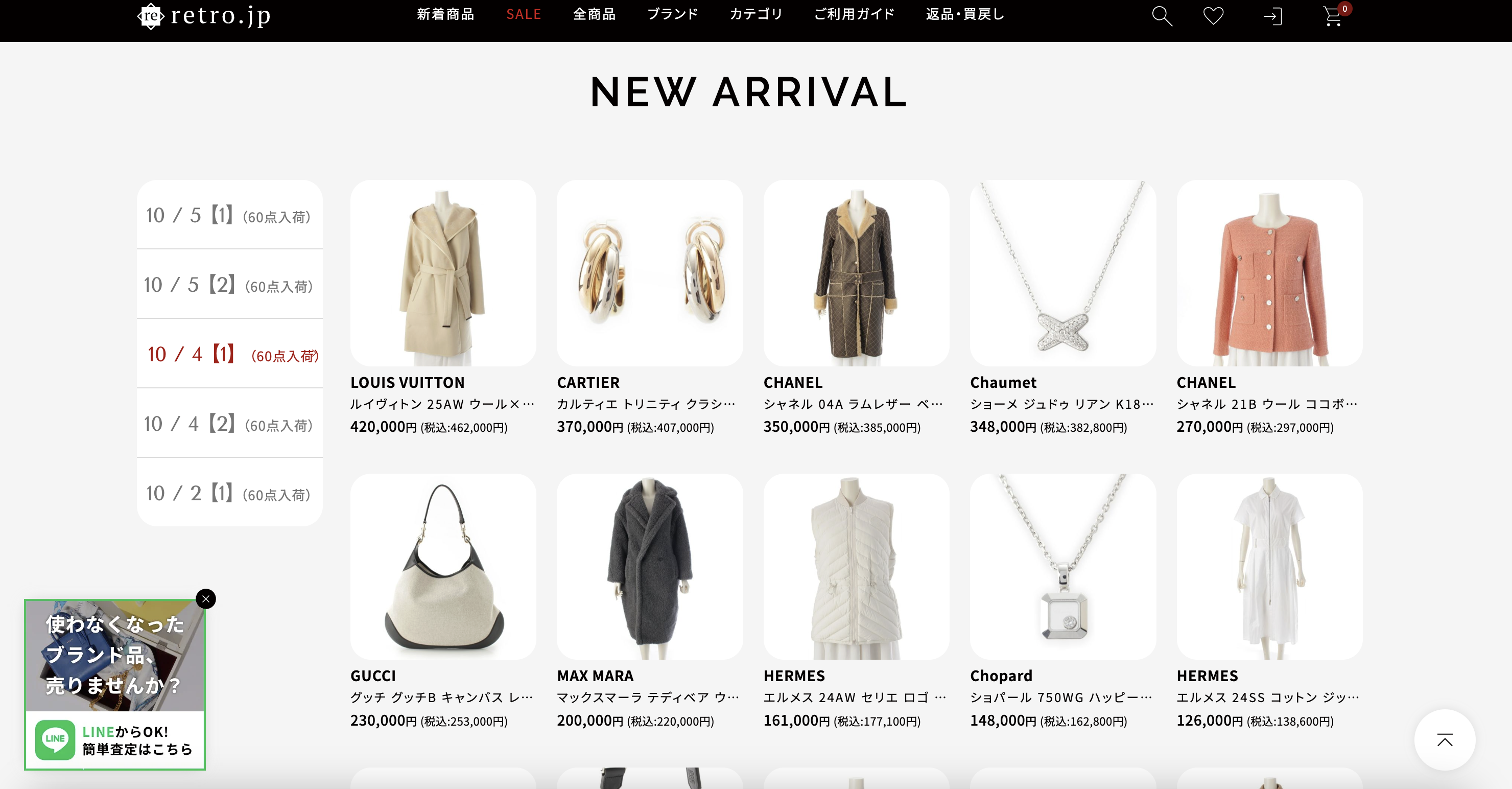Screen dimensions: 1512x789
Task: Open the 全商品 link
Action: [594, 14]
